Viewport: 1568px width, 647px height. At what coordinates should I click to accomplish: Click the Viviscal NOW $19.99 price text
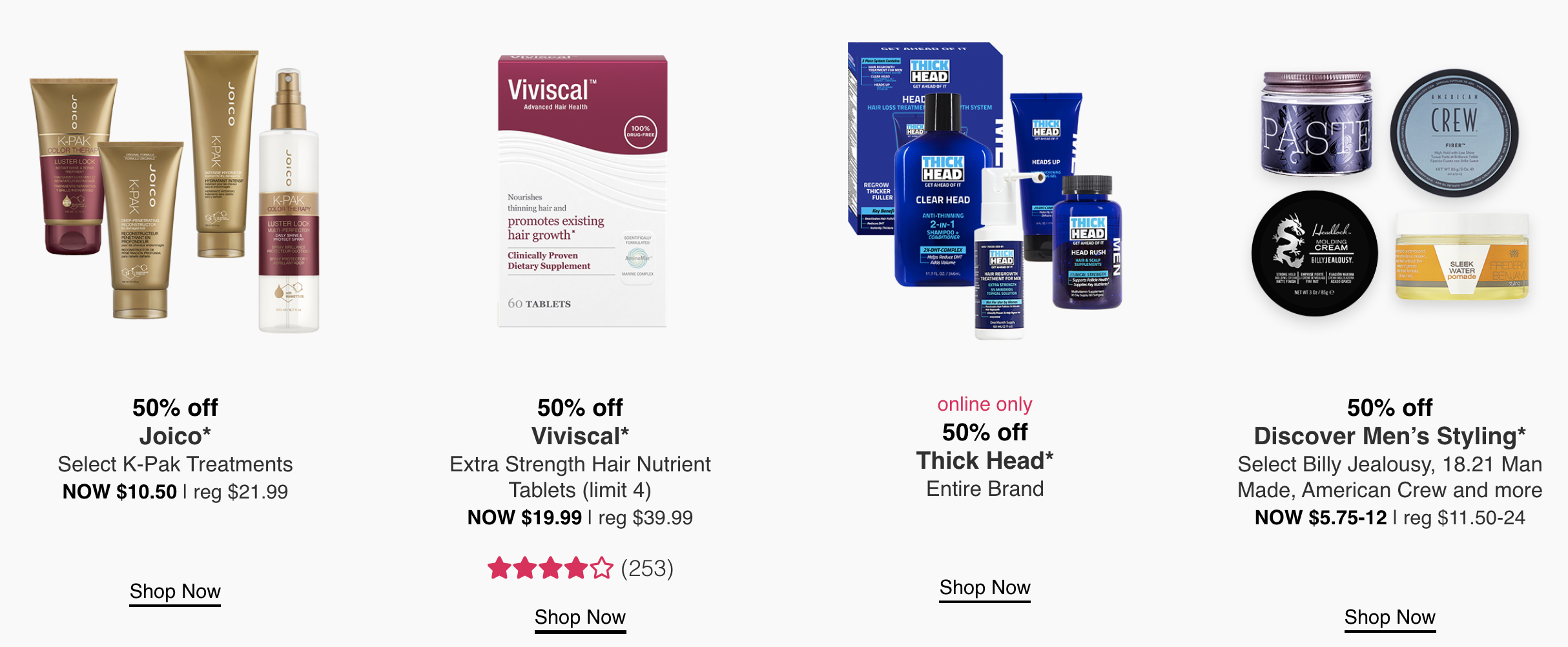point(524,517)
